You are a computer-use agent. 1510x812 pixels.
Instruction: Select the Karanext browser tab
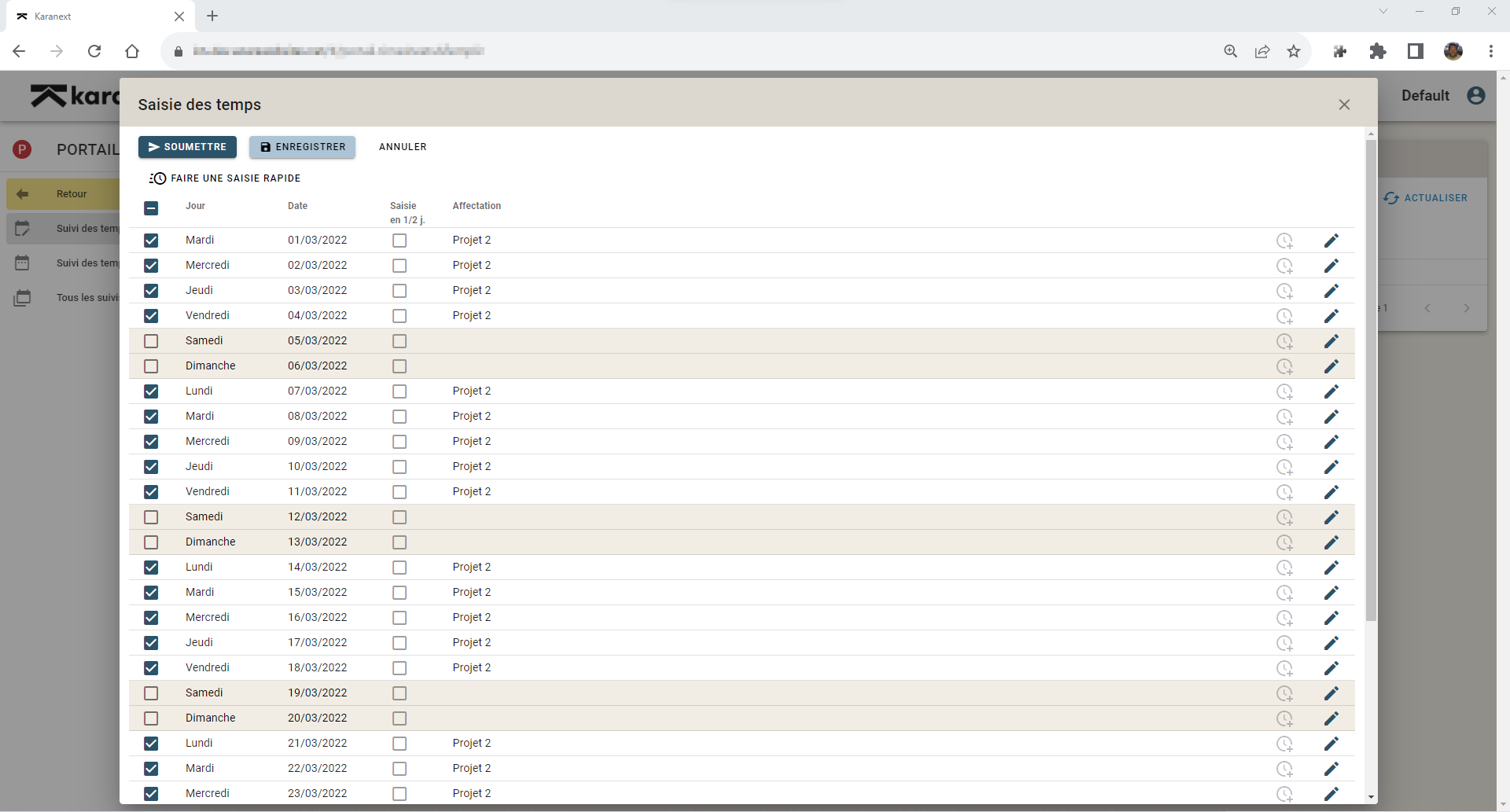click(x=98, y=16)
